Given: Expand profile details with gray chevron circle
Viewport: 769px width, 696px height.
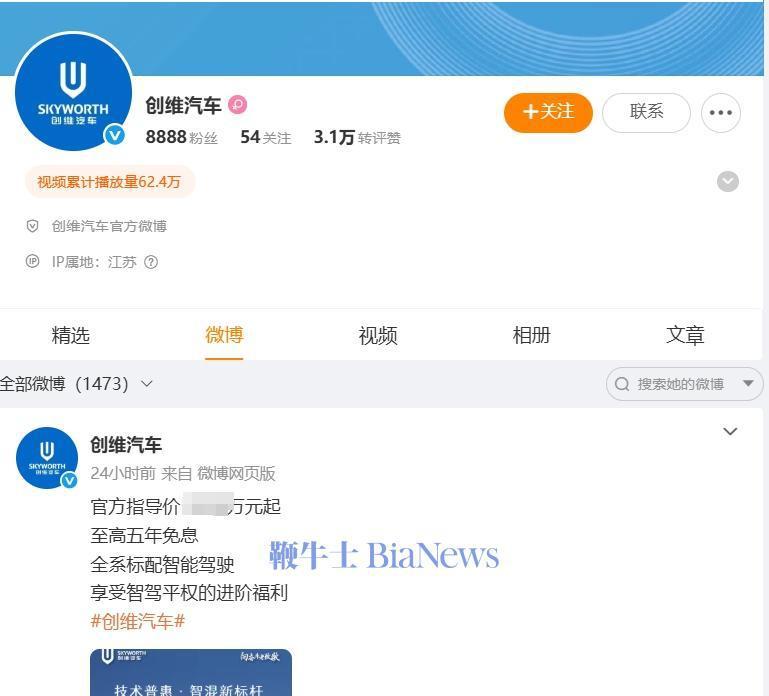Looking at the screenshot, I should pyautogui.click(x=728, y=181).
